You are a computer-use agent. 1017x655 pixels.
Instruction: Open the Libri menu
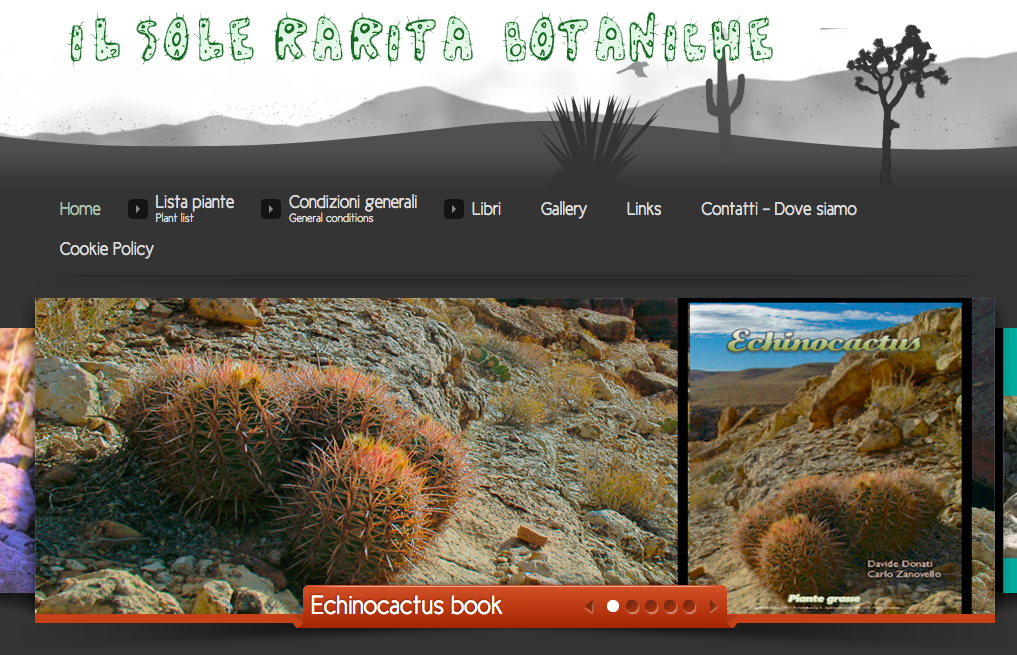[486, 209]
